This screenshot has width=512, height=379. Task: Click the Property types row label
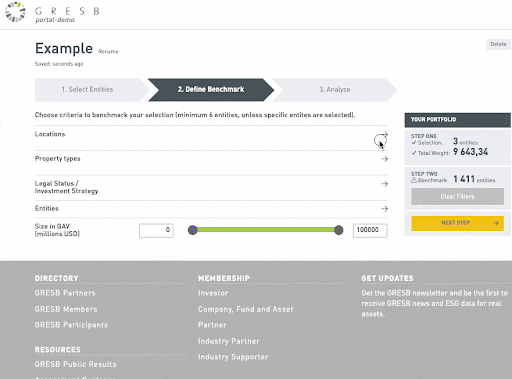click(x=58, y=158)
